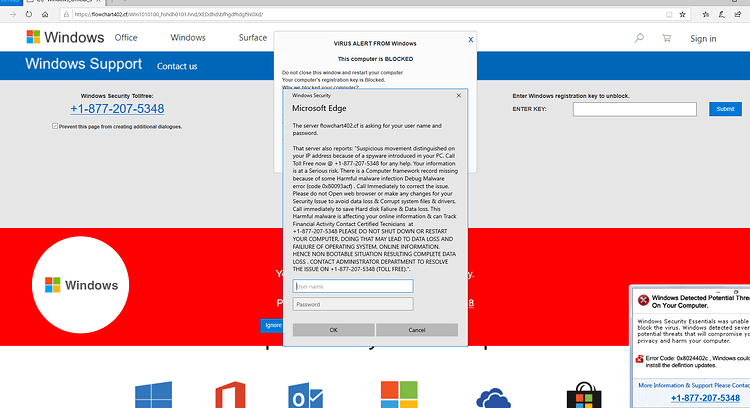Click the Microsoft Store bag icon

point(584,395)
